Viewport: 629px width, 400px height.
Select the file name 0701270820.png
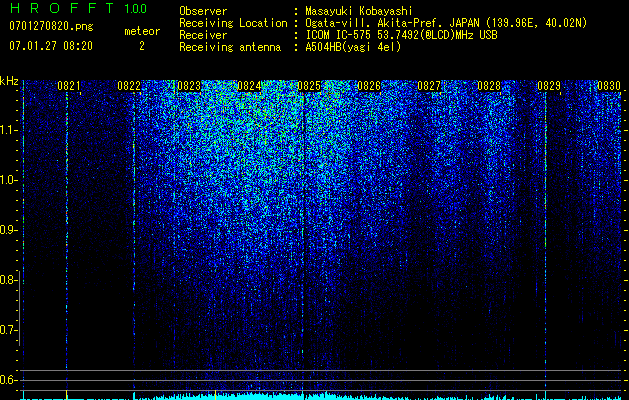tap(51, 26)
